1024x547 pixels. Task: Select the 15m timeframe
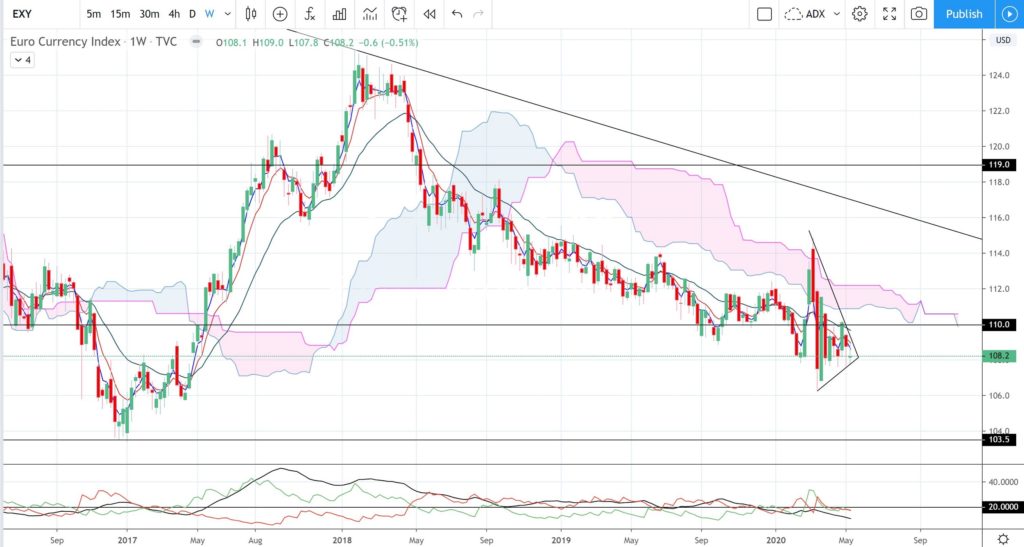pyautogui.click(x=120, y=14)
